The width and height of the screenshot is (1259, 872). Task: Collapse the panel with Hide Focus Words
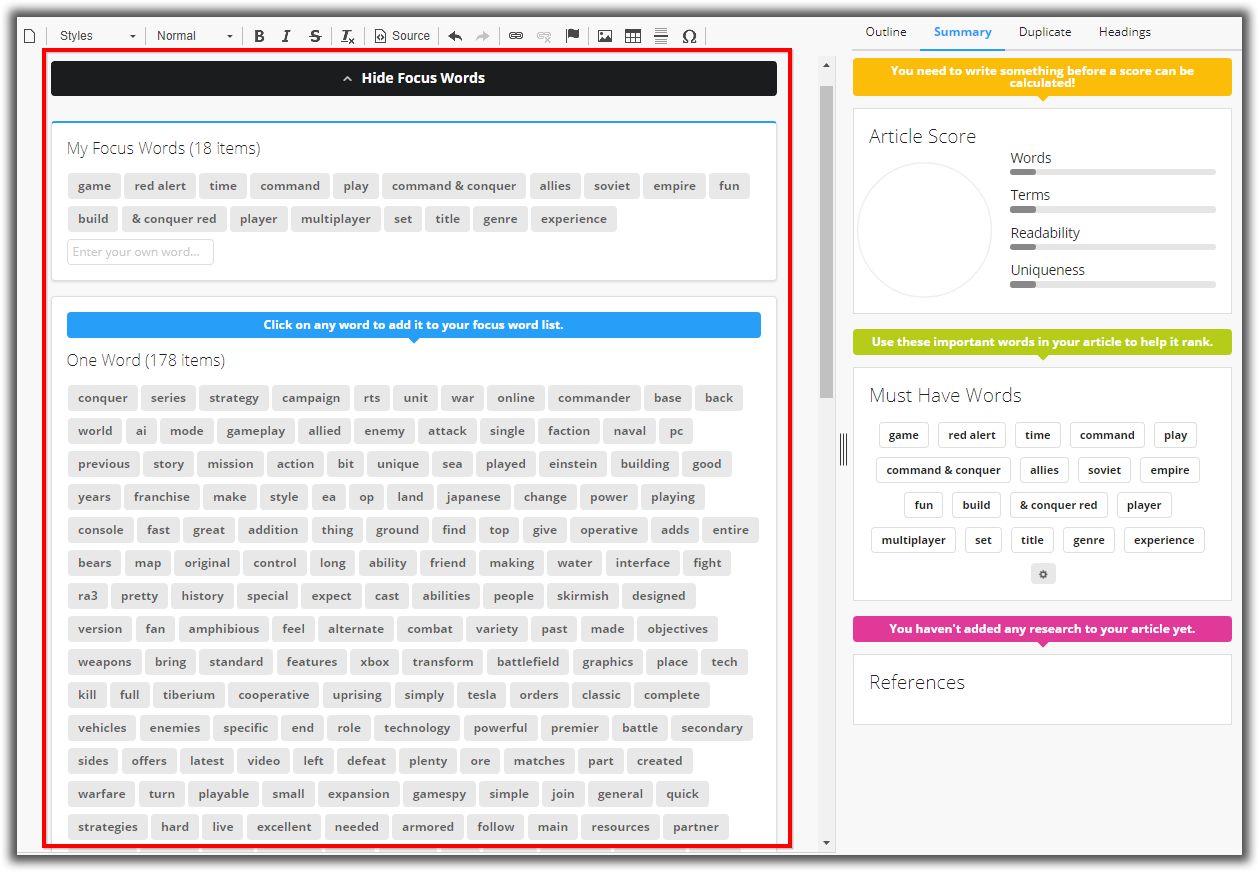tap(414, 78)
